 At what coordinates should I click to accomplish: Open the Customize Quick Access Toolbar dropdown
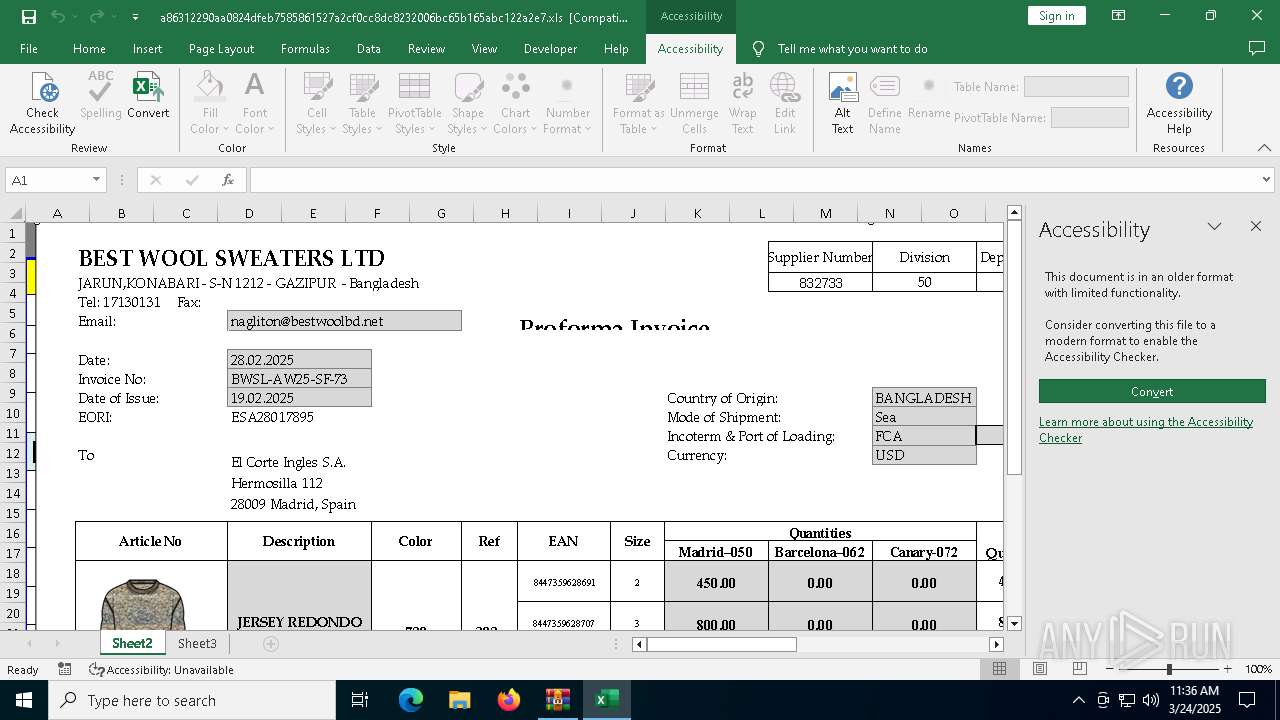click(x=135, y=17)
